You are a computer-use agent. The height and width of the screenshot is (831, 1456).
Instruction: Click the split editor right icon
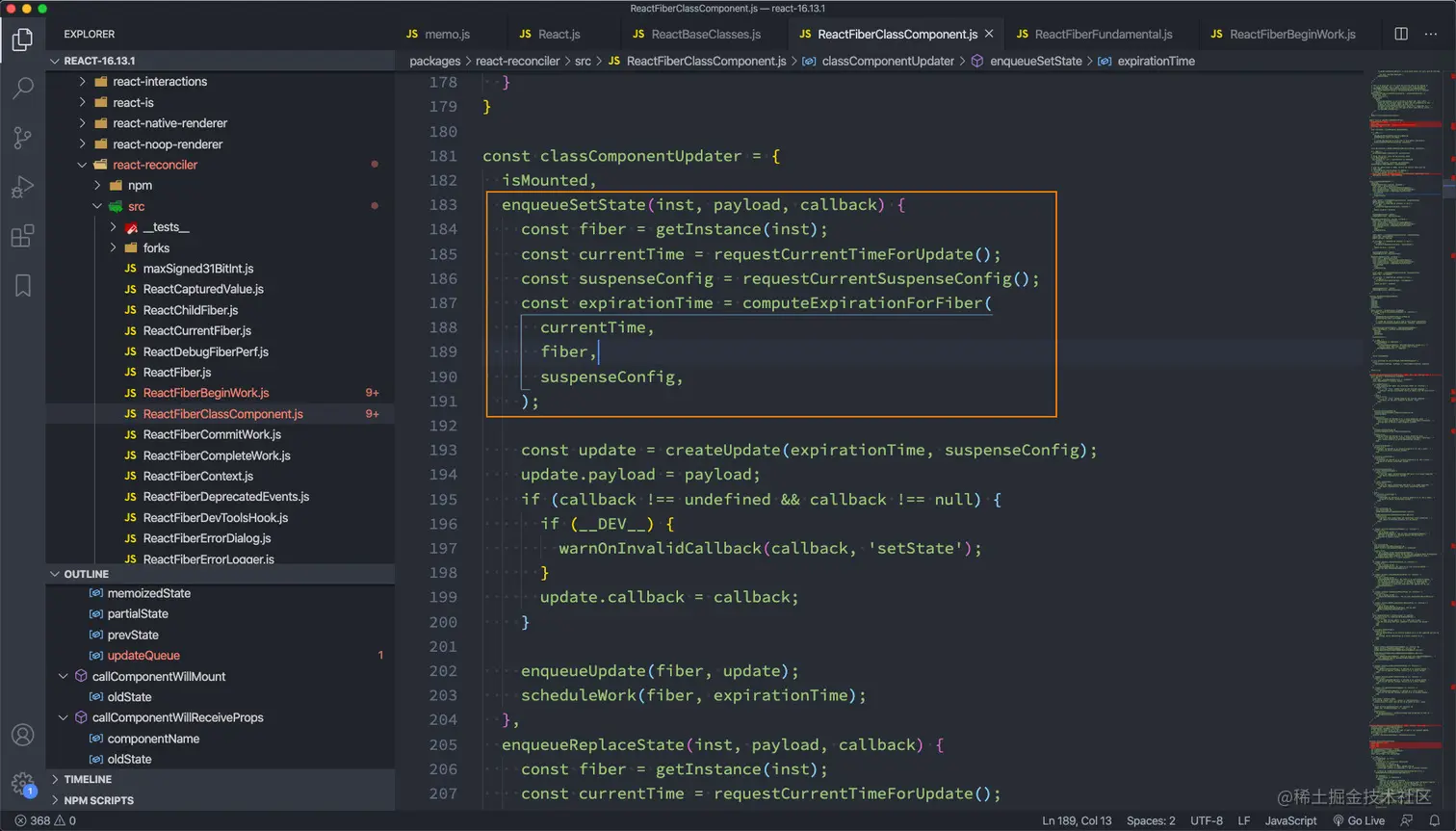[x=1401, y=34]
